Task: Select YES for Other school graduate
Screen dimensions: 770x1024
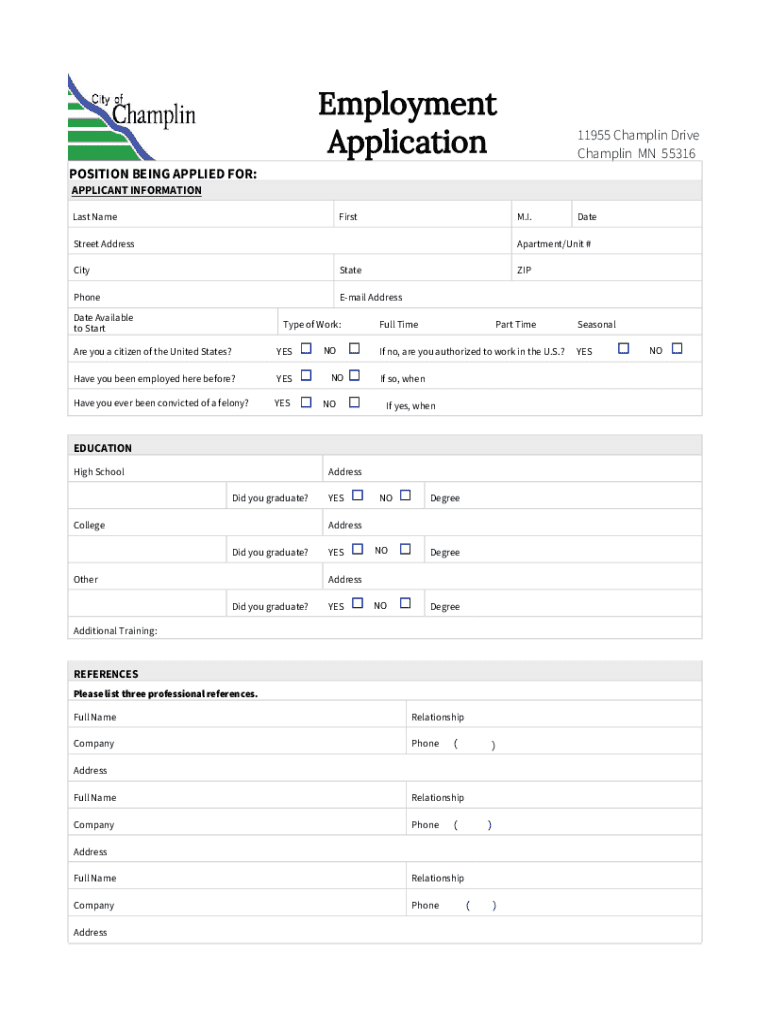Action: (x=357, y=603)
